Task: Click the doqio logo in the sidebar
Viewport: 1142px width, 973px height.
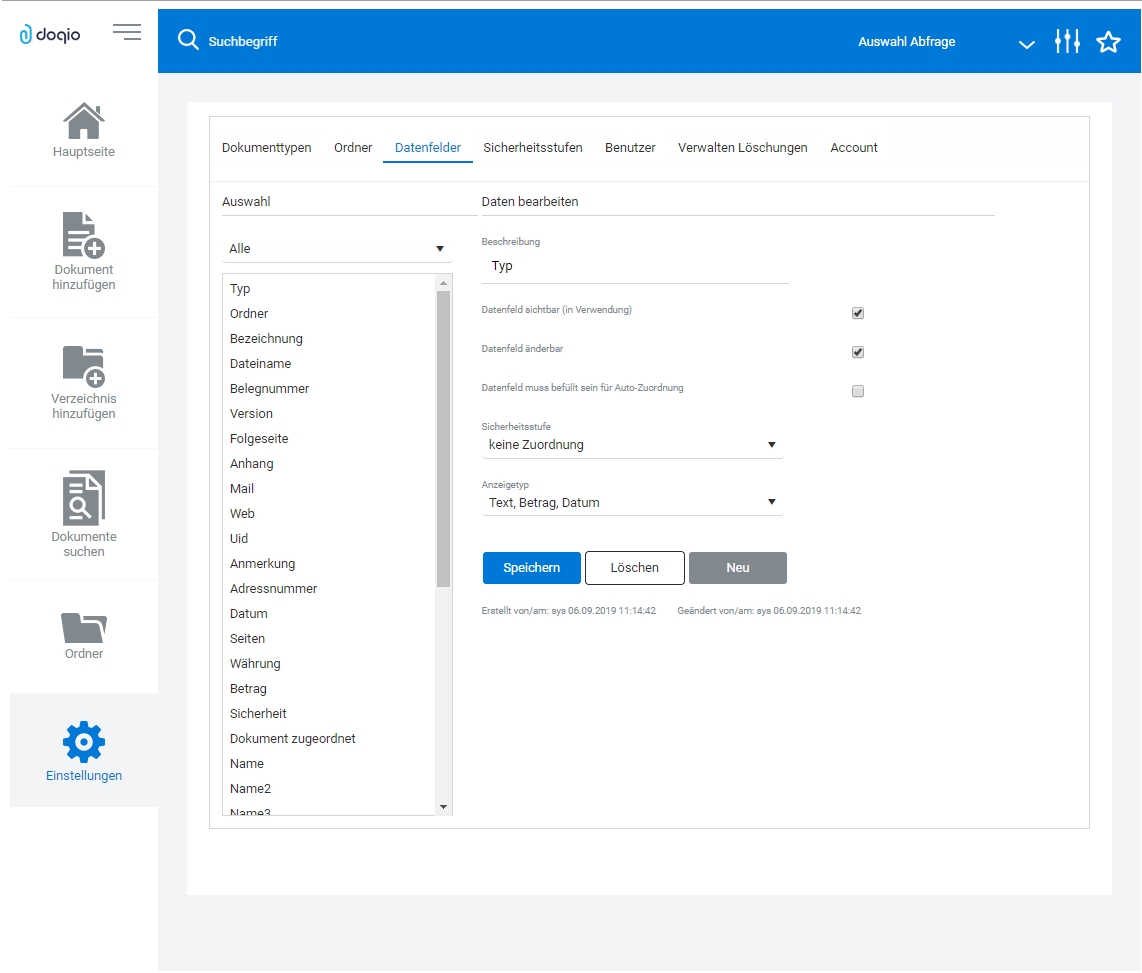Action: [50, 32]
